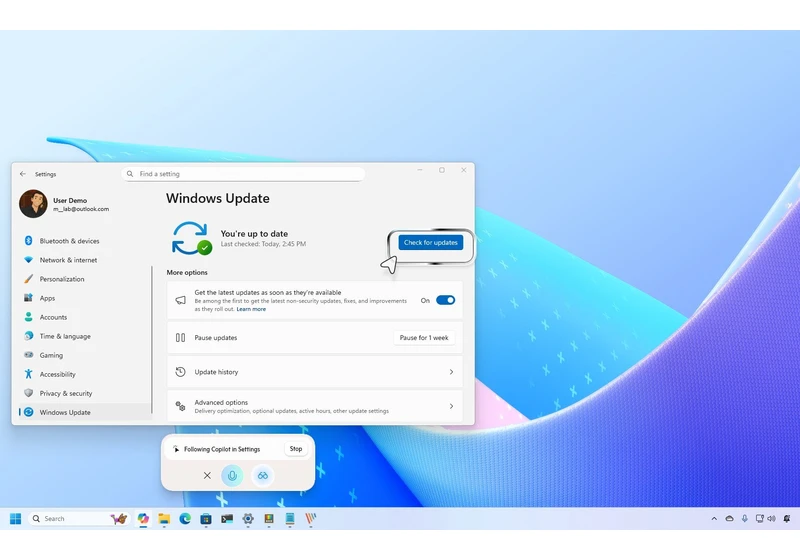
Task: Select Gaming in the sidebar
Action: [51, 355]
